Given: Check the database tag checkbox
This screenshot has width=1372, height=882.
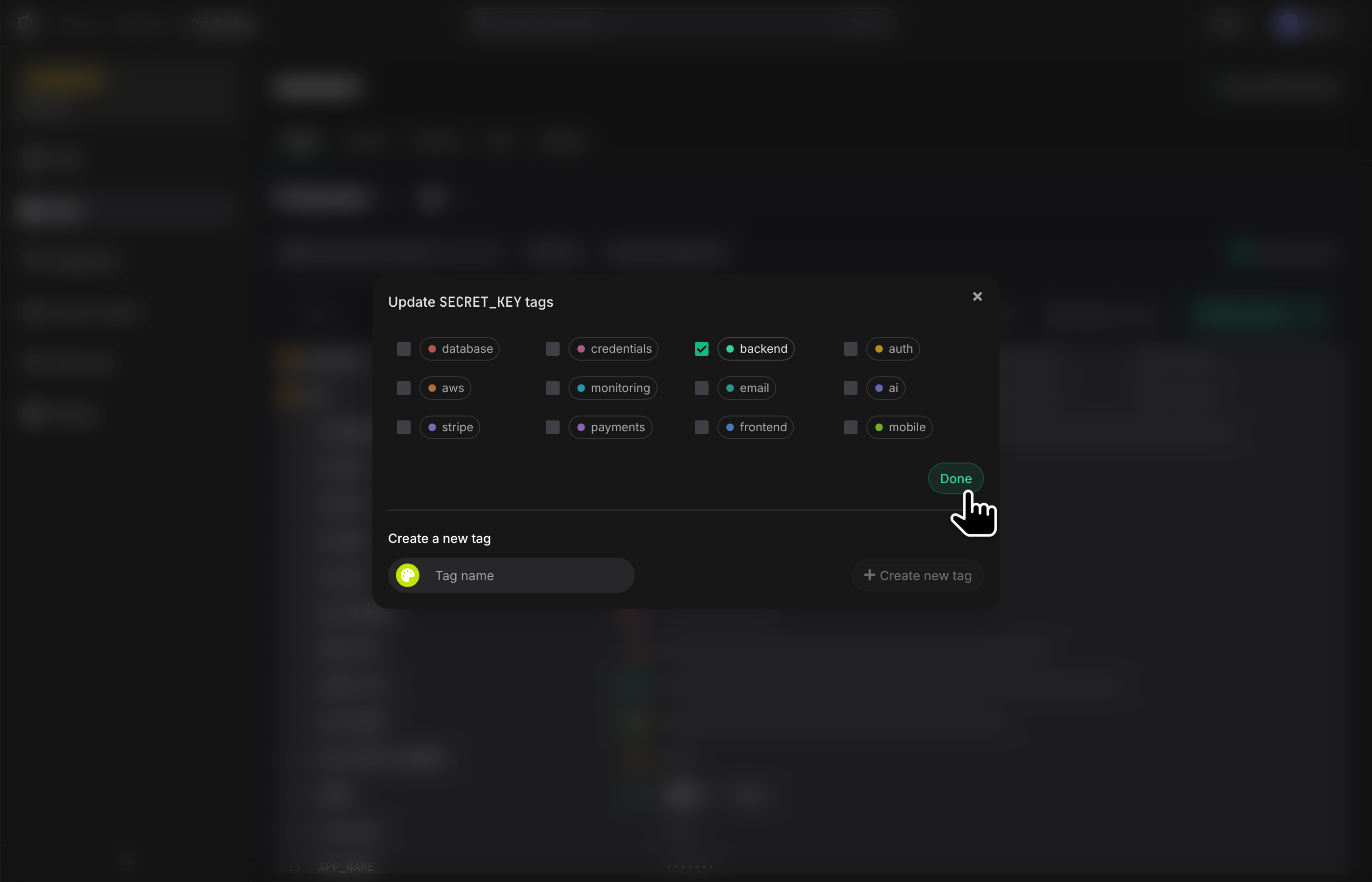Looking at the screenshot, I should point(404,349).
